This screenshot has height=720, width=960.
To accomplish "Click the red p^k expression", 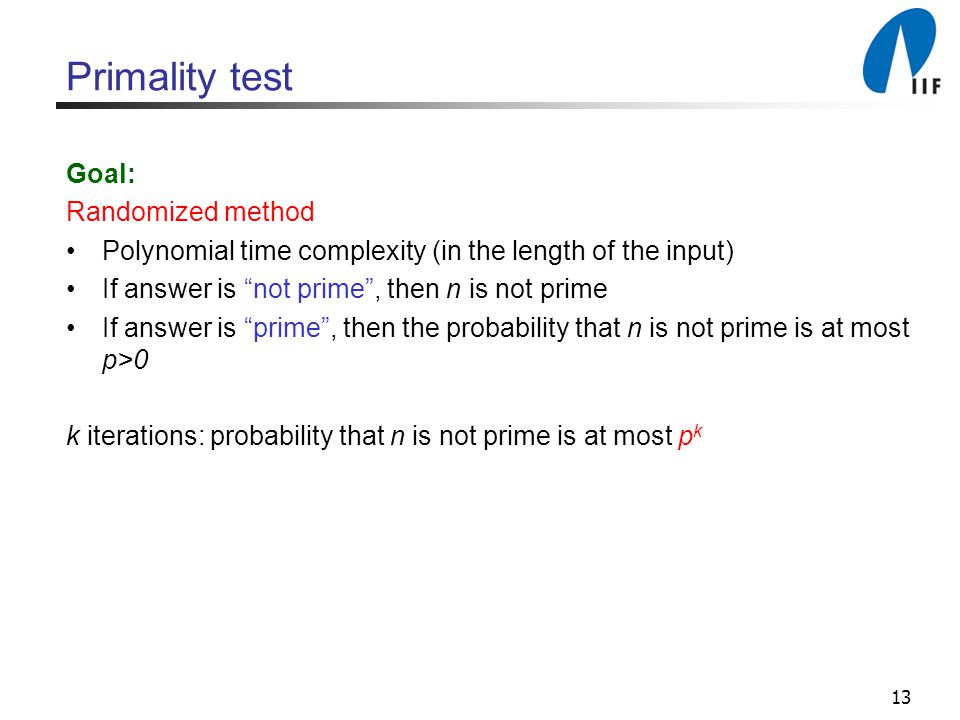I will tap(690, 435).
